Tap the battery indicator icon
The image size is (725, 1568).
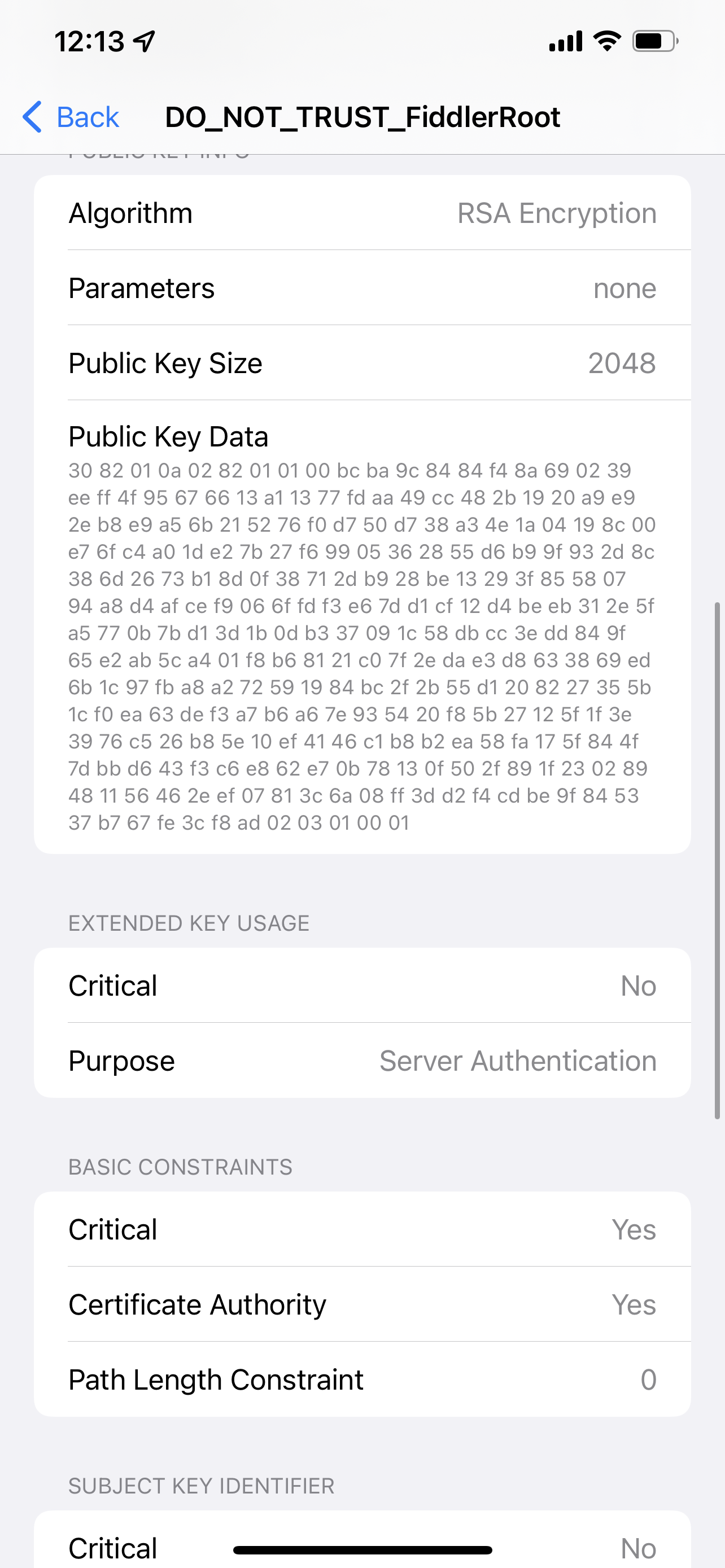(x=655, y=41)
